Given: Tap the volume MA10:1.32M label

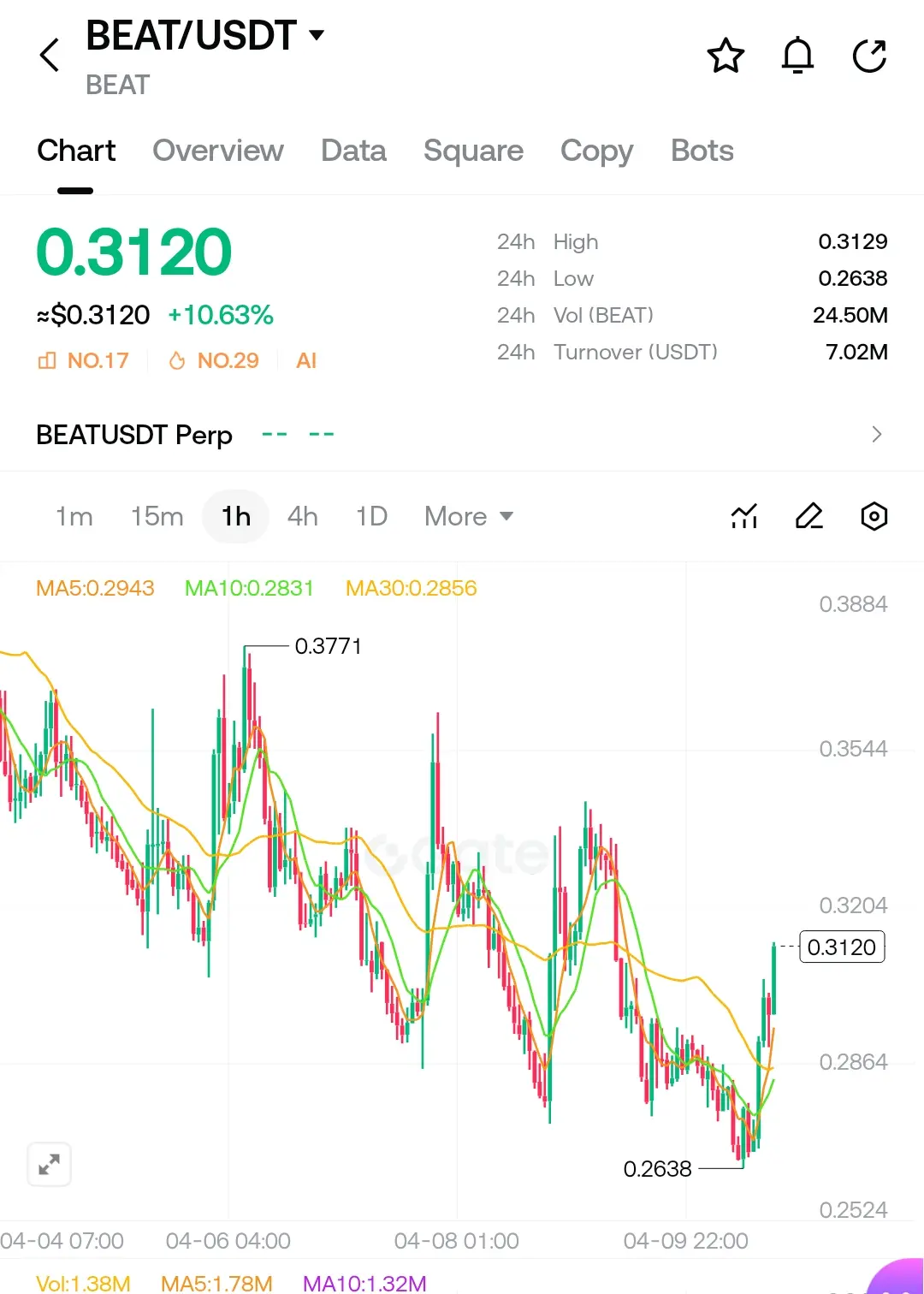Looking at the screenshot, I should tap(364, 1283).
